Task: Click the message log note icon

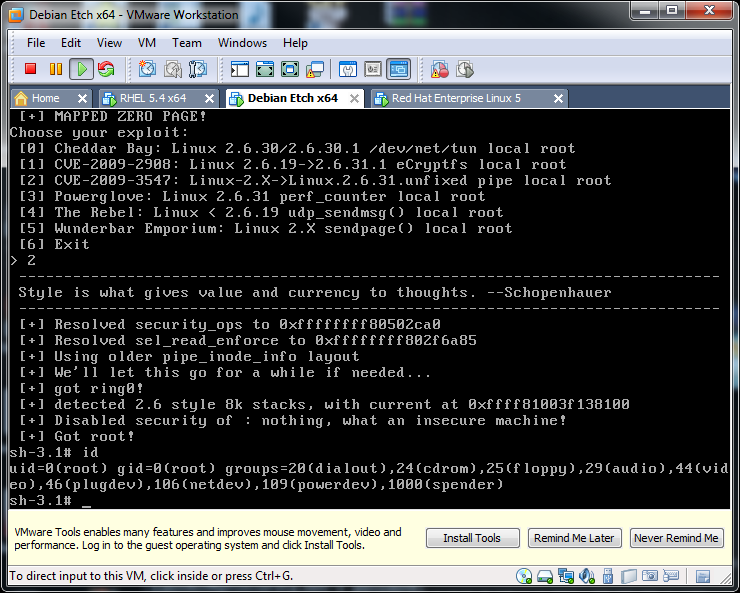Action: coord(703,576)
